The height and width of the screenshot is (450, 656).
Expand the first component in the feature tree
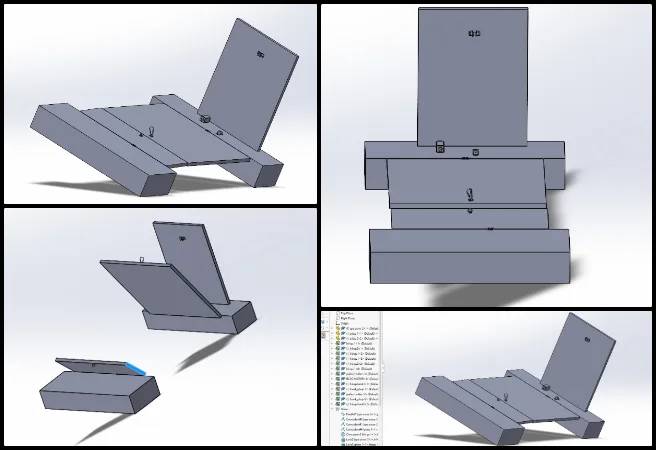[x=333, y=328]
